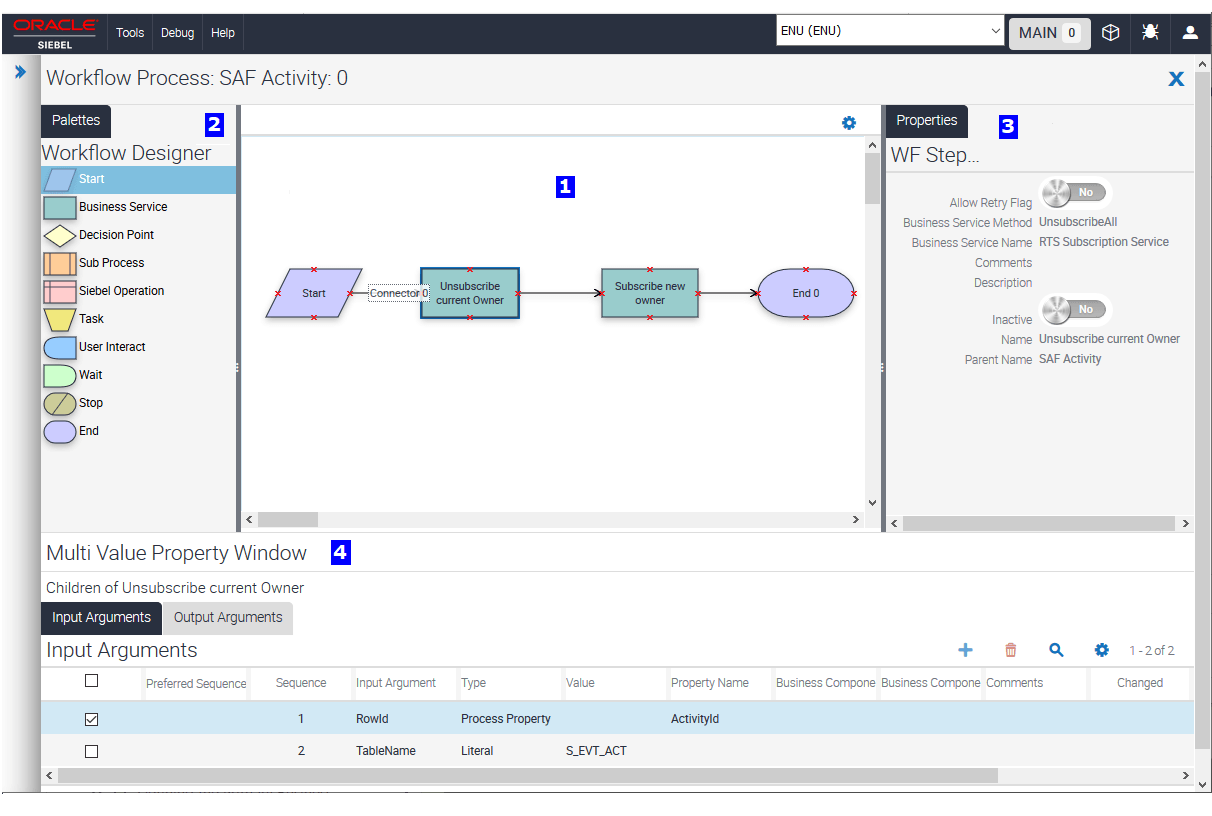Click the MAIN workspace button
Viewport: 1212px width, 816px height.
1049,33
